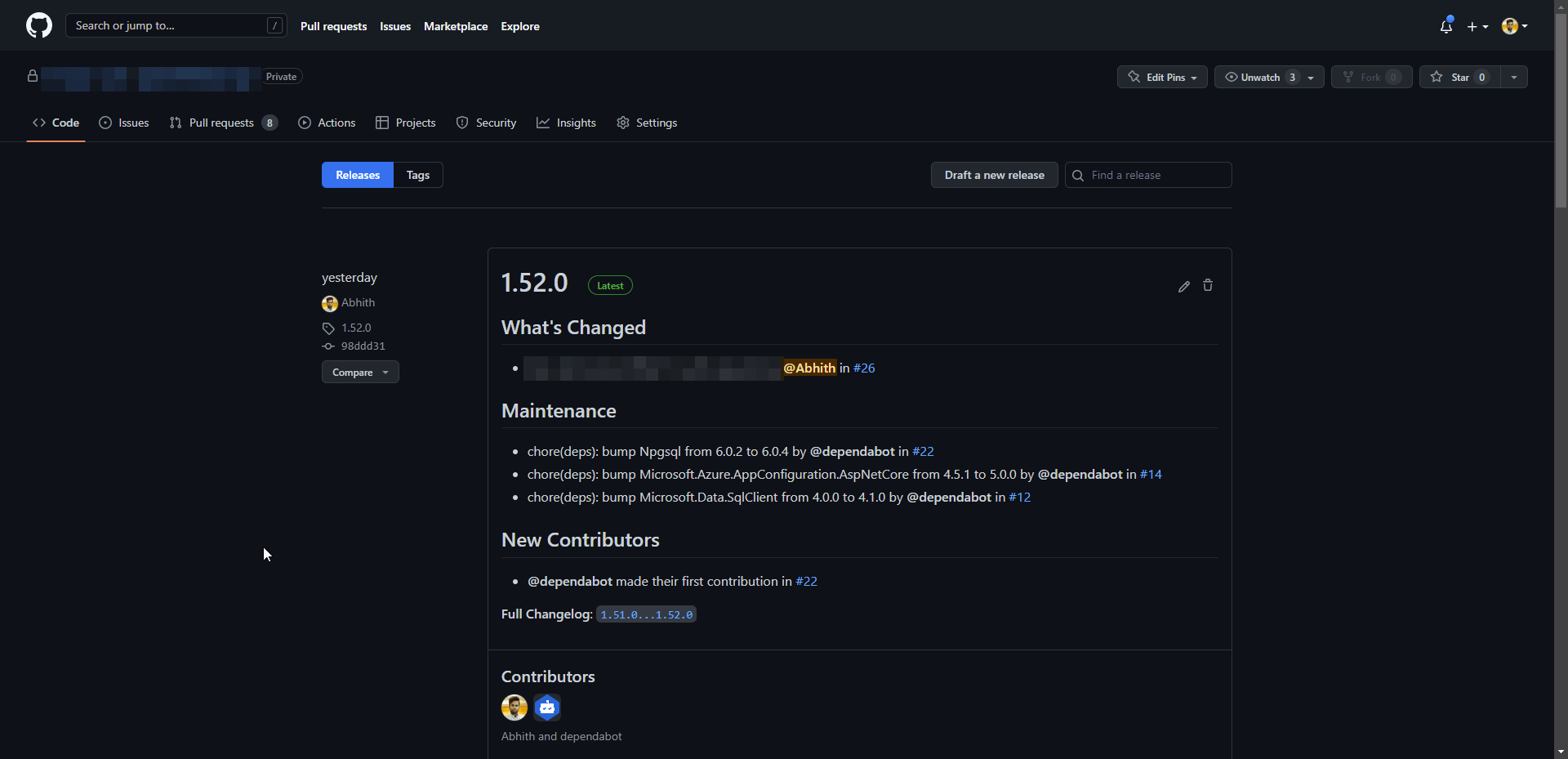Open the plus create-new dropdown

point(1477,26)
